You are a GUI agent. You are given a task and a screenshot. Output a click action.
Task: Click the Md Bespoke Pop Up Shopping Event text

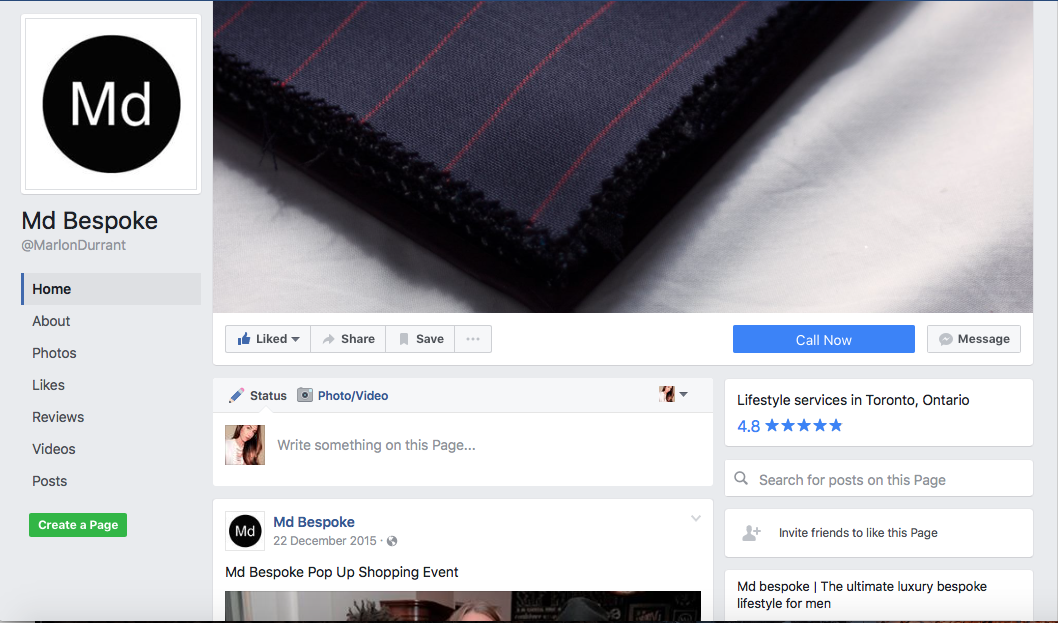pos(341,572)
